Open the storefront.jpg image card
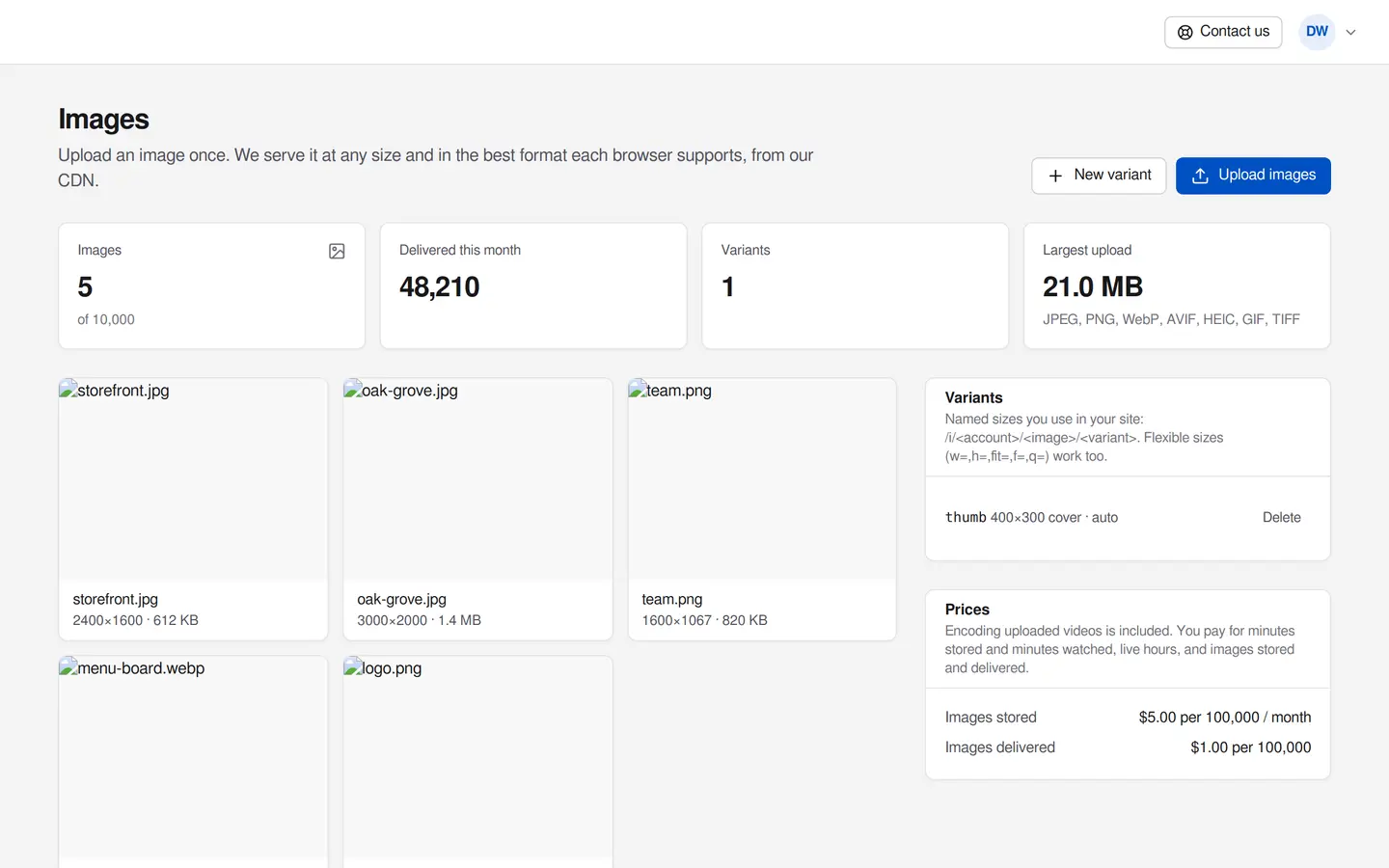Viewport: 1389px width, 868px height. [193, 509]
